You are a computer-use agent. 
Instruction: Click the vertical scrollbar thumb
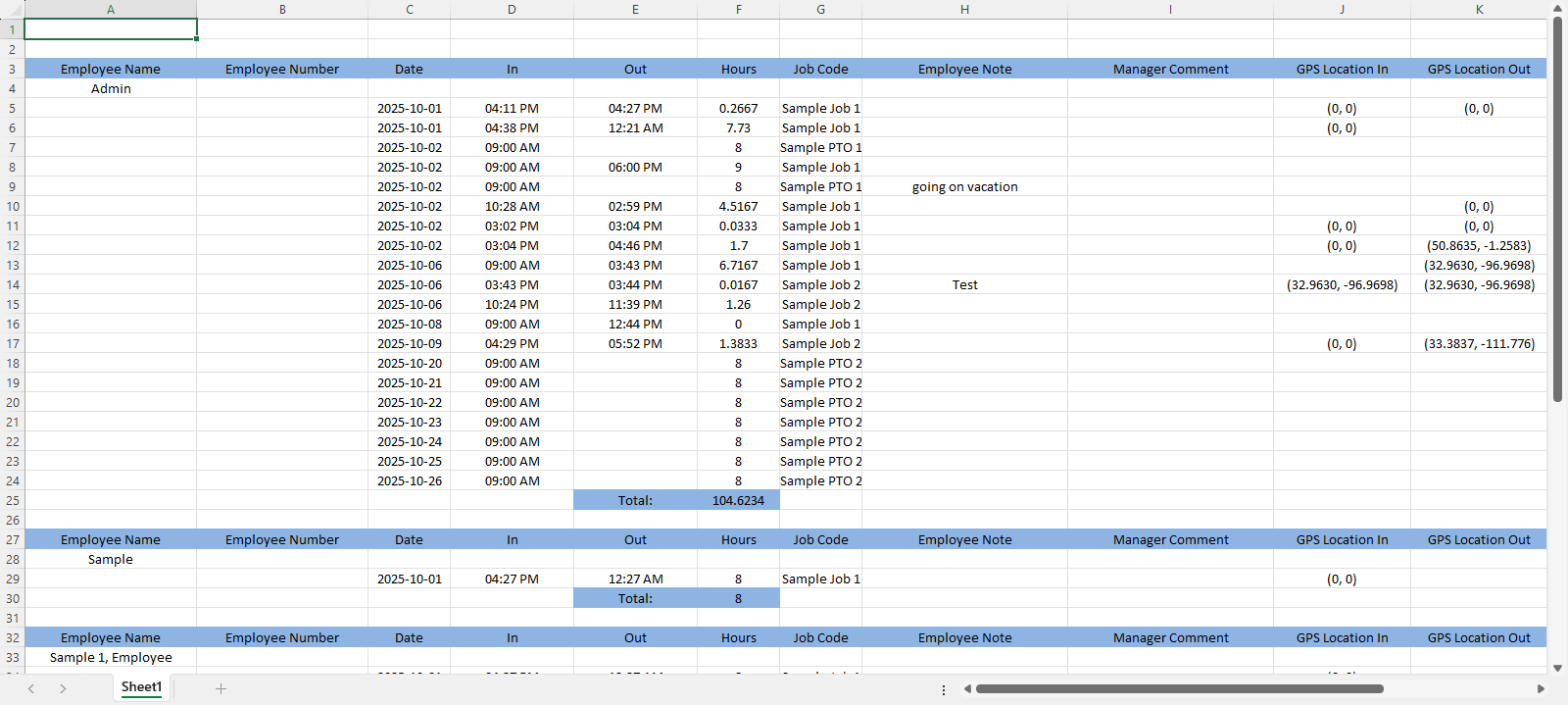point(1557,208)
